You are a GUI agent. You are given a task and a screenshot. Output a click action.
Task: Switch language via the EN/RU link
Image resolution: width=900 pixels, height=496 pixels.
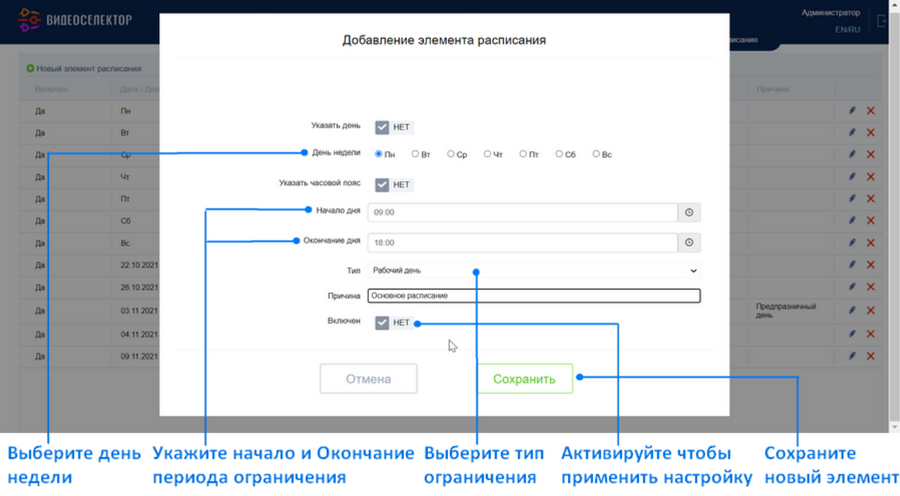click(847, 30)
